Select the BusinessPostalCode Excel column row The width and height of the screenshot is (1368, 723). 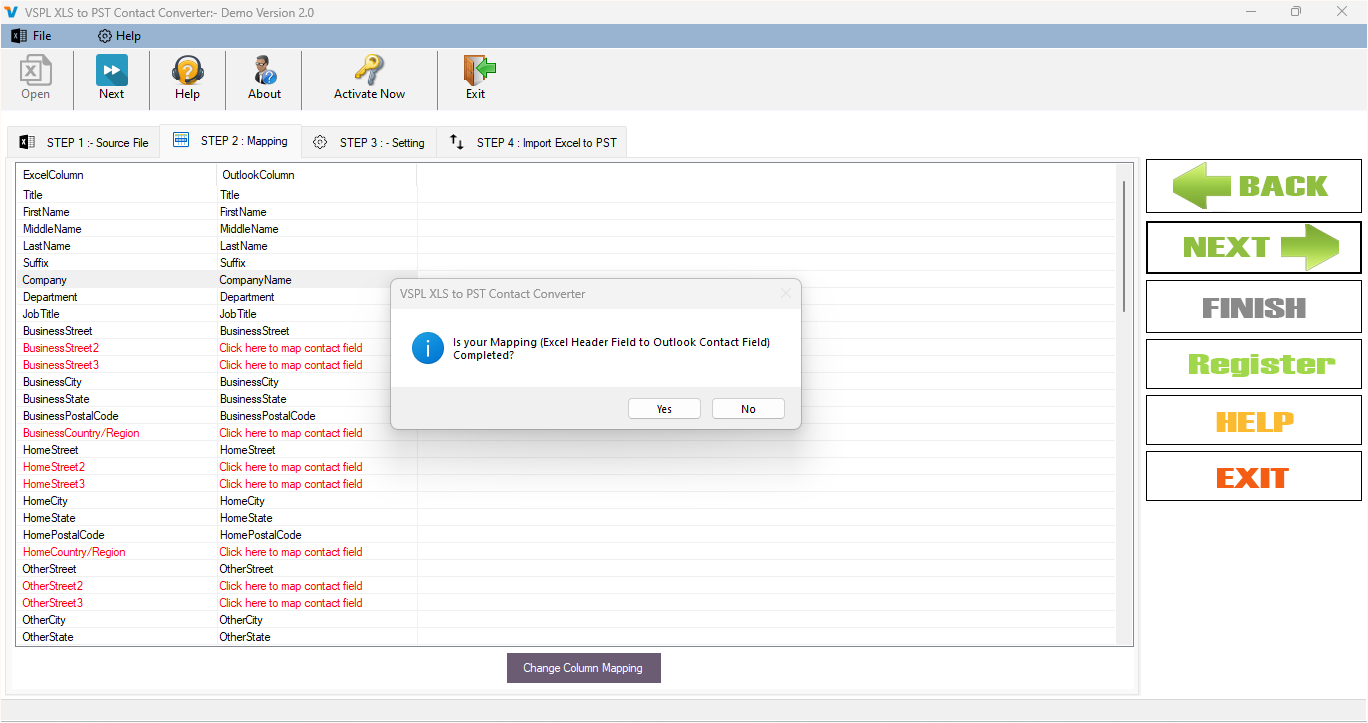70,416
